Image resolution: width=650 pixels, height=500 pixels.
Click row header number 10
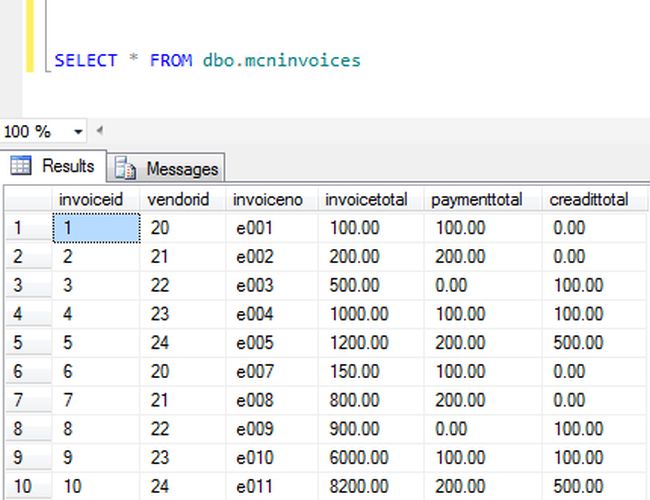click(x=25, y=486)
